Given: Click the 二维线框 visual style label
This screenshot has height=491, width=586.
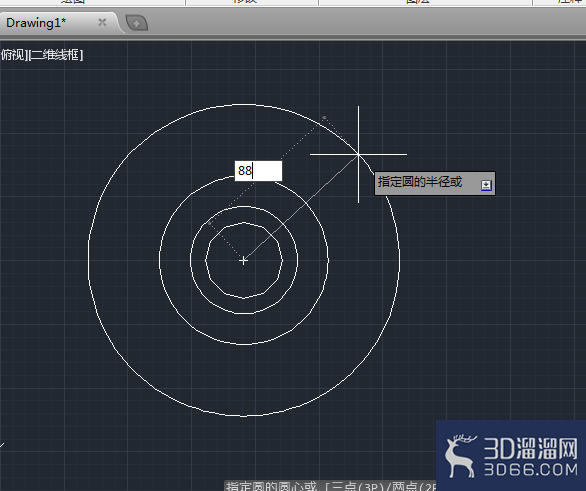Looking at the screenshot, I should coord(56,55).
